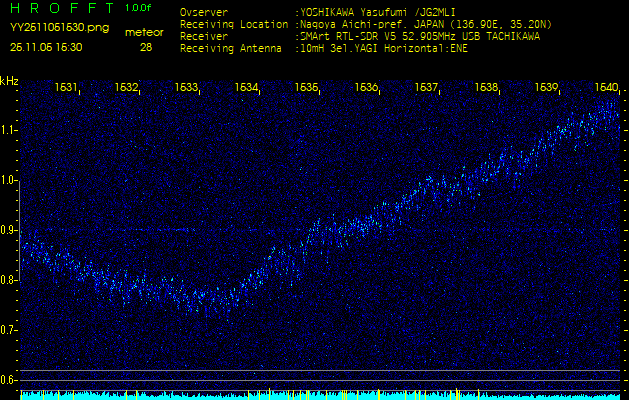Click the Ovserver label
Viewport: 629px width, 400px height.
coord(204,12)
